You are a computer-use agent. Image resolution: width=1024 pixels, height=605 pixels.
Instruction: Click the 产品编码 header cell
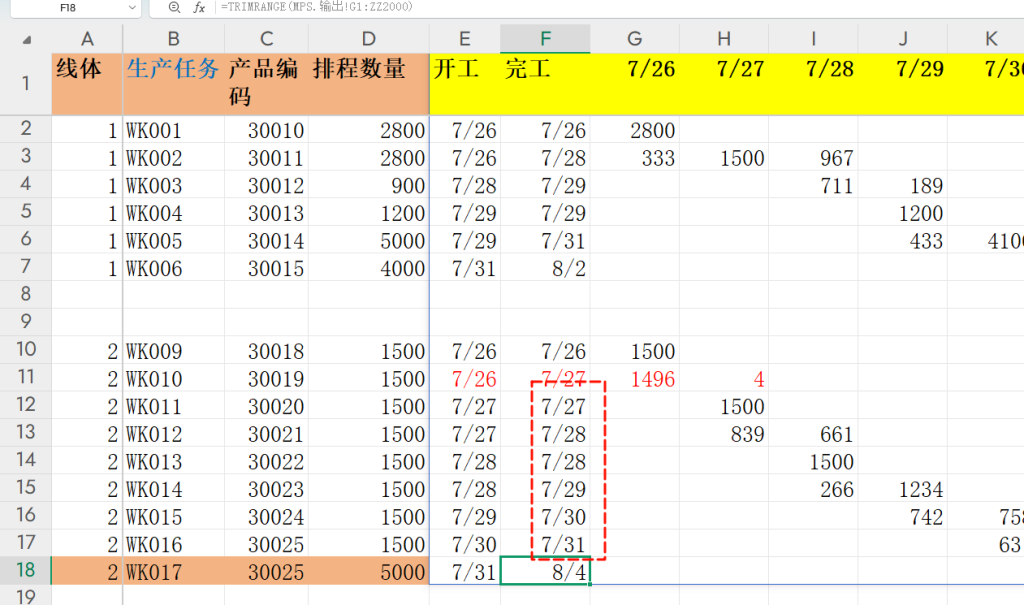pos(266,84)
